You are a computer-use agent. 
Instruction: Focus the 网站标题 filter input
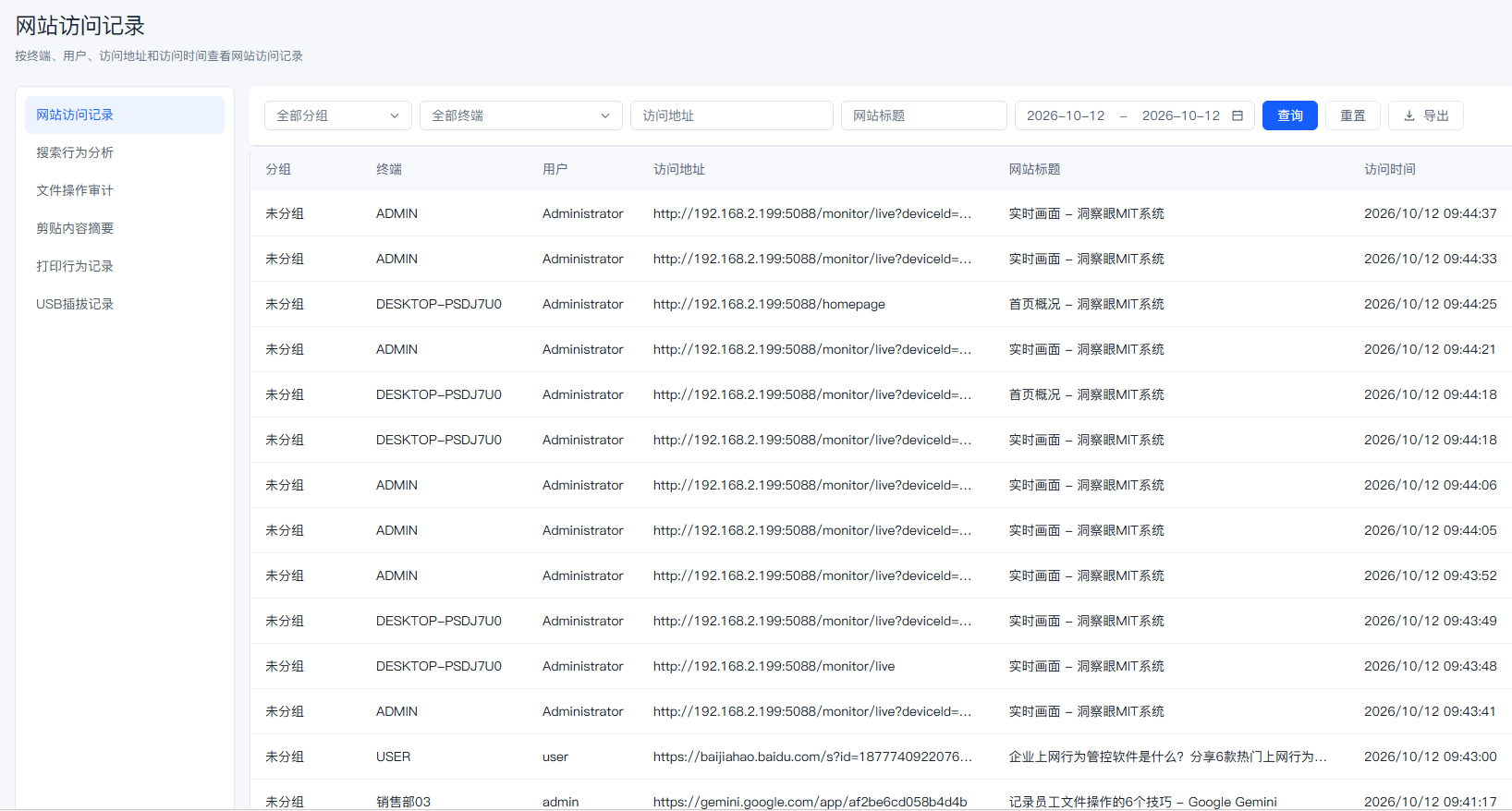(x=924, y=115)
